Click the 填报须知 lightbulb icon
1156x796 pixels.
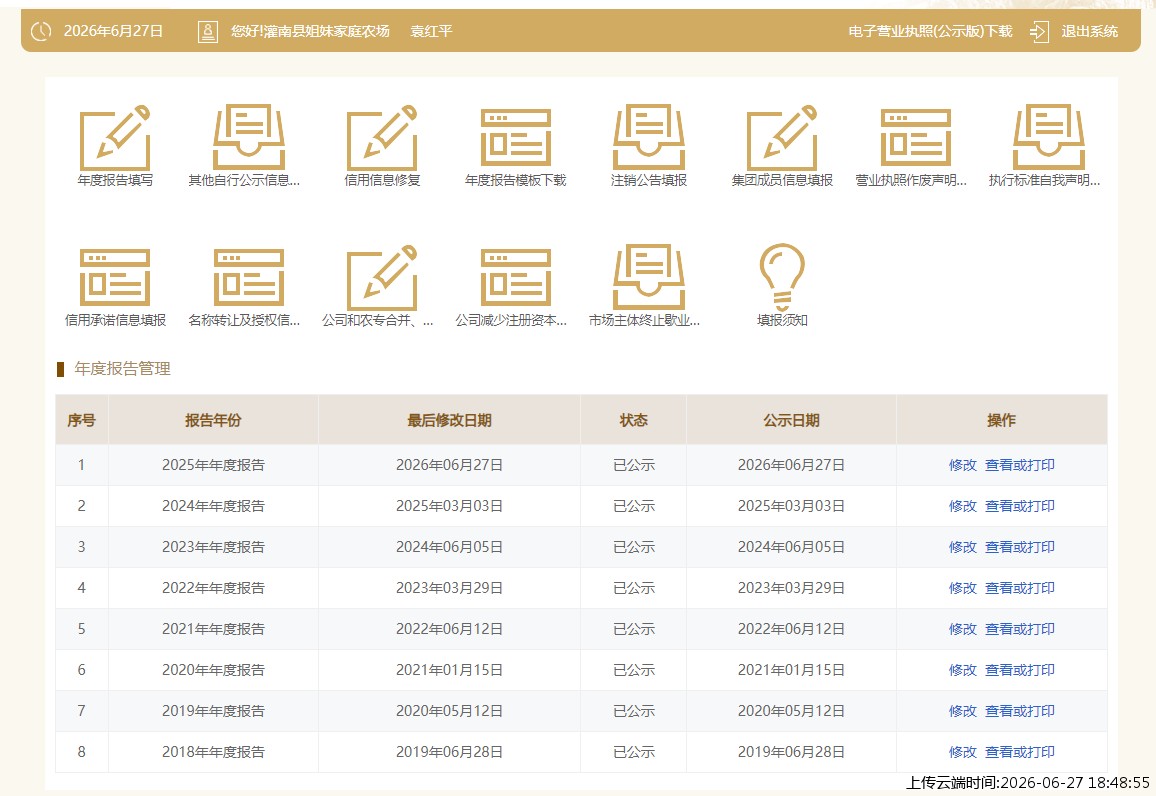(x=782, y=277)
